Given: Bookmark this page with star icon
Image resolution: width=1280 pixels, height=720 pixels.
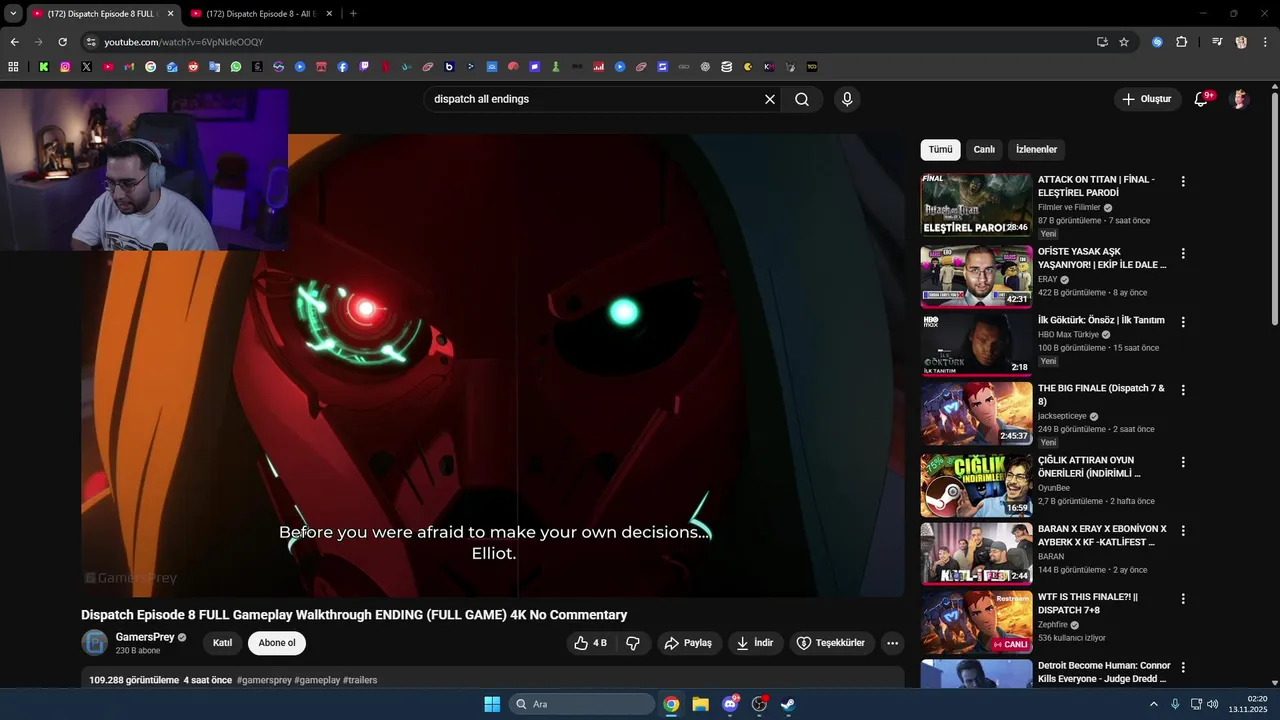Looking at the screenshot, I should 1124,42.
